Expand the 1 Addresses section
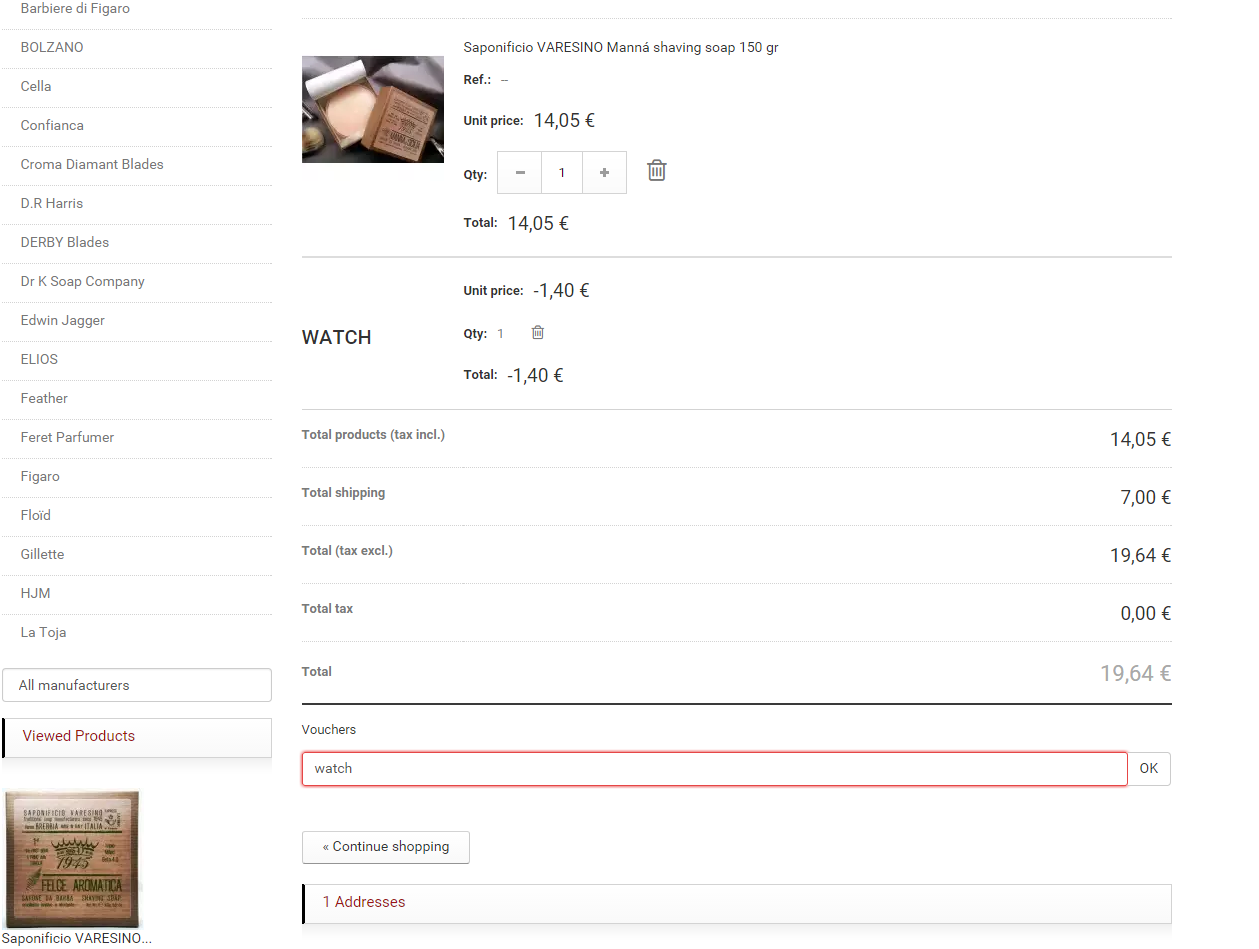 (737, 903)
